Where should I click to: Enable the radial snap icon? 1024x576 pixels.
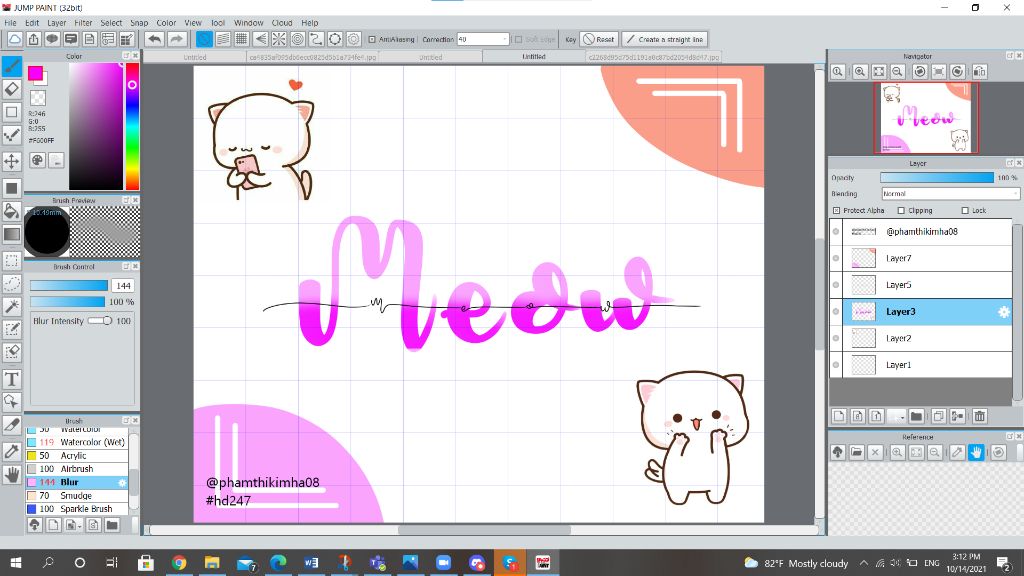[279, 39]
